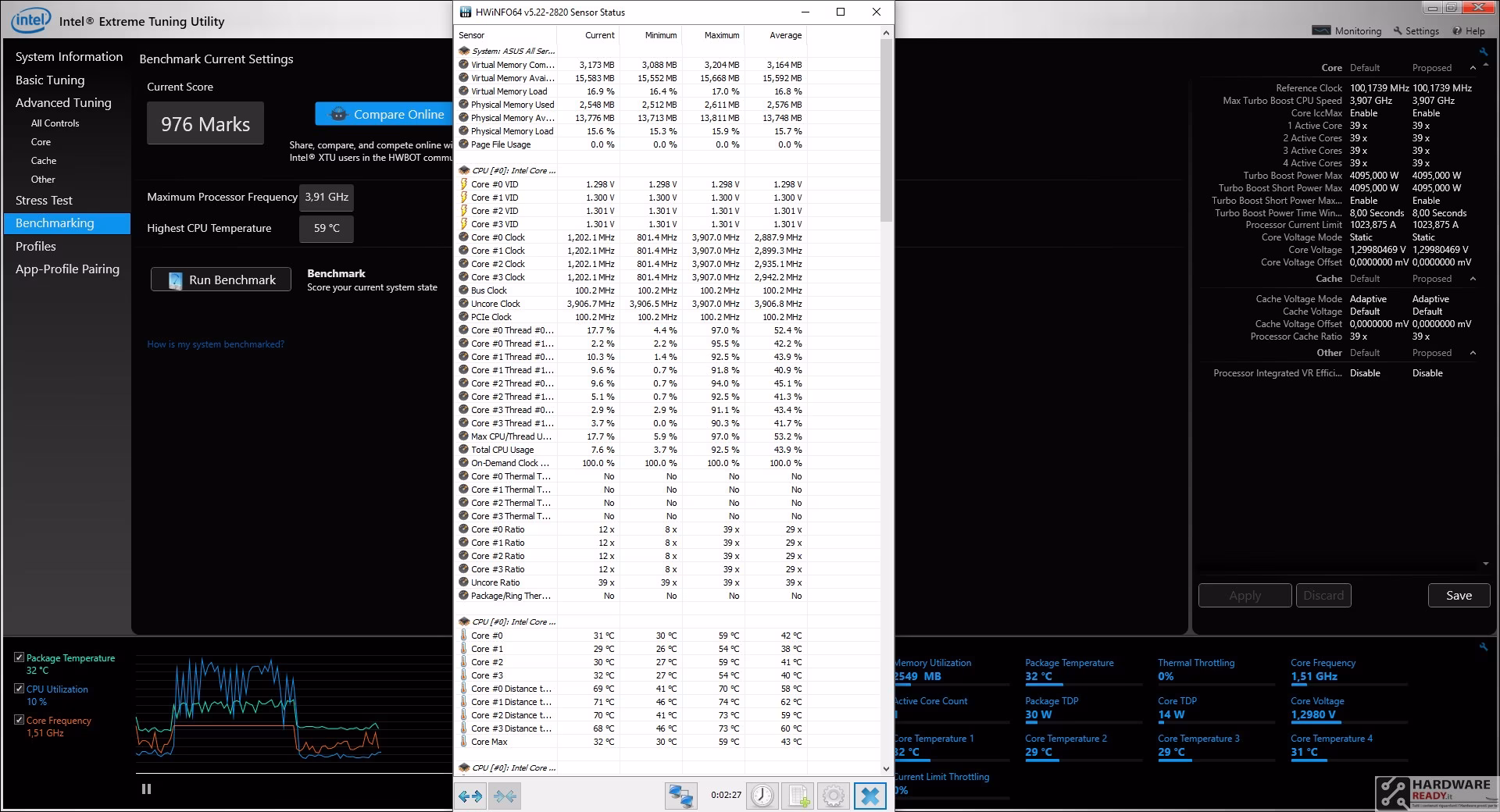Image resolution: width=1500 pixels, height=812 pixels.
Task: Open App-Profile Pairing in XTU sidebar
Action: tap(67, 269)
